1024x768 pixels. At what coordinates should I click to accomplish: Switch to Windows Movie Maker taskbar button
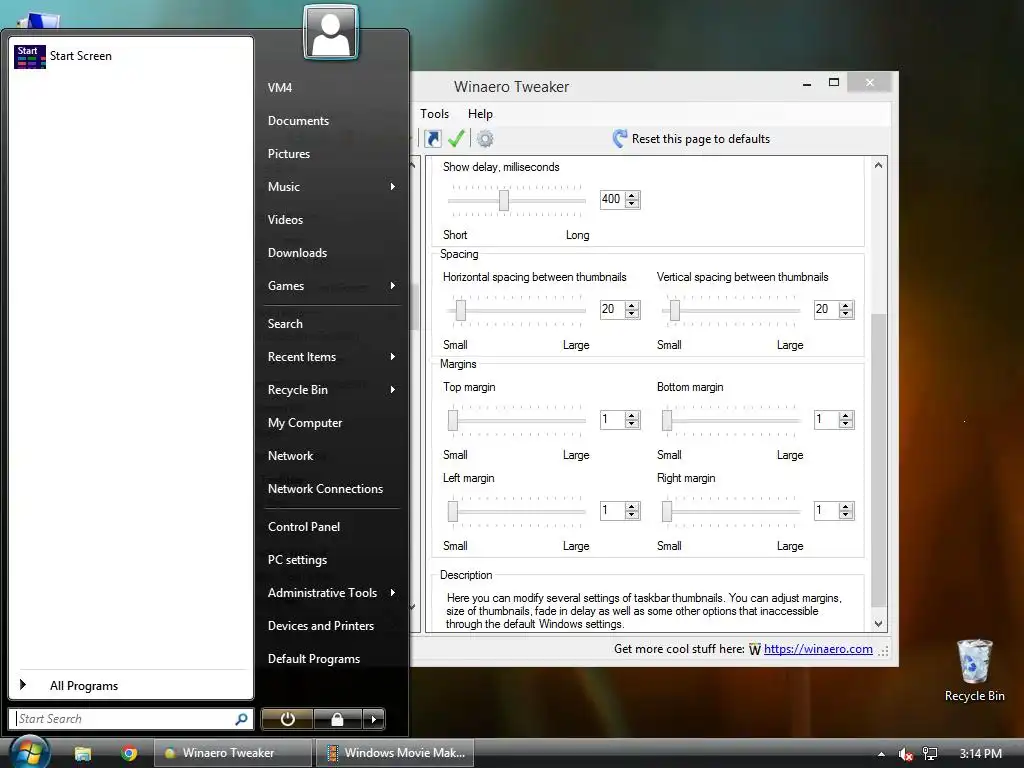click(x=394, y=753)
